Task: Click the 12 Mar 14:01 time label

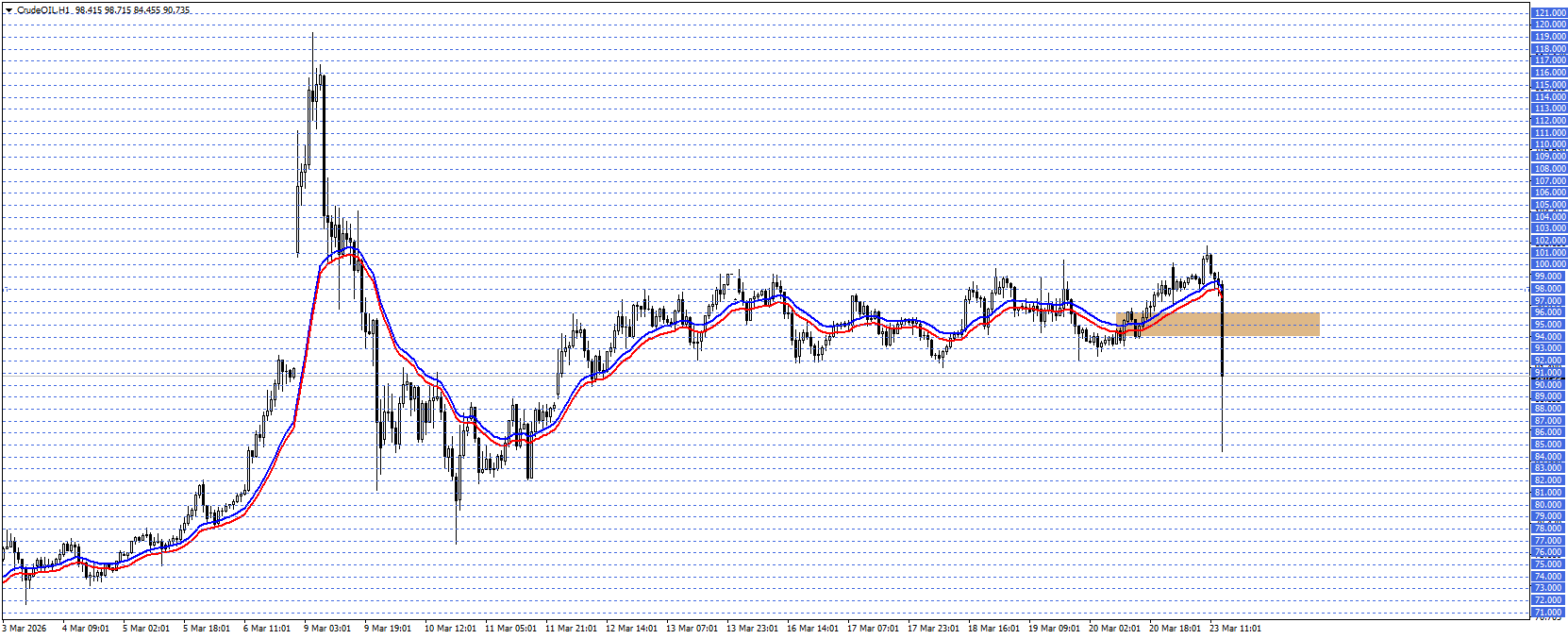Action: (x=630, y=629)
